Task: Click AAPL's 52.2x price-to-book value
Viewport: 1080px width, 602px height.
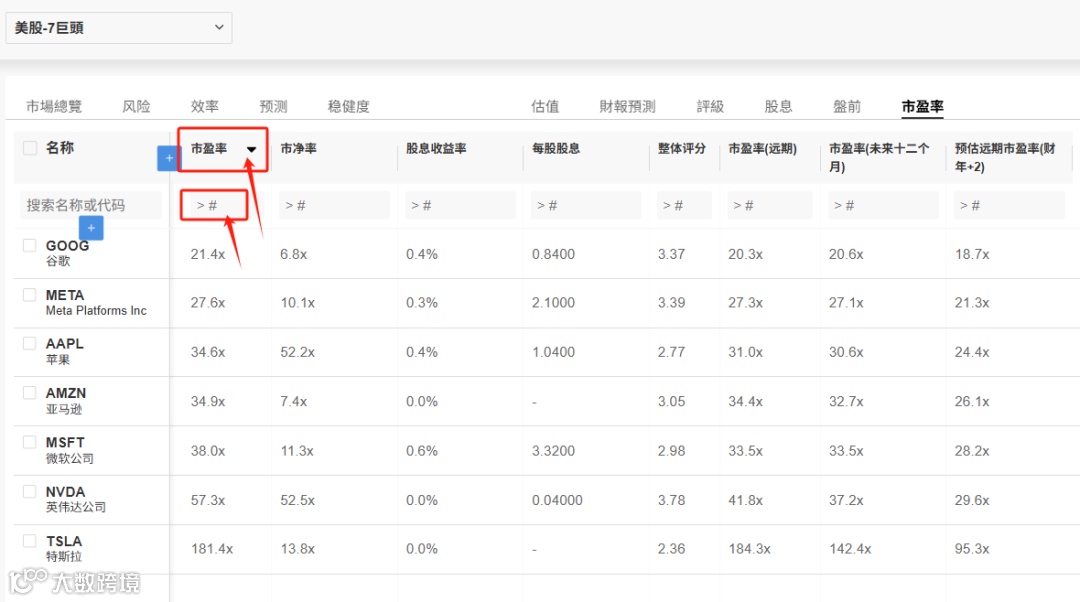Action: click(298, 352)
